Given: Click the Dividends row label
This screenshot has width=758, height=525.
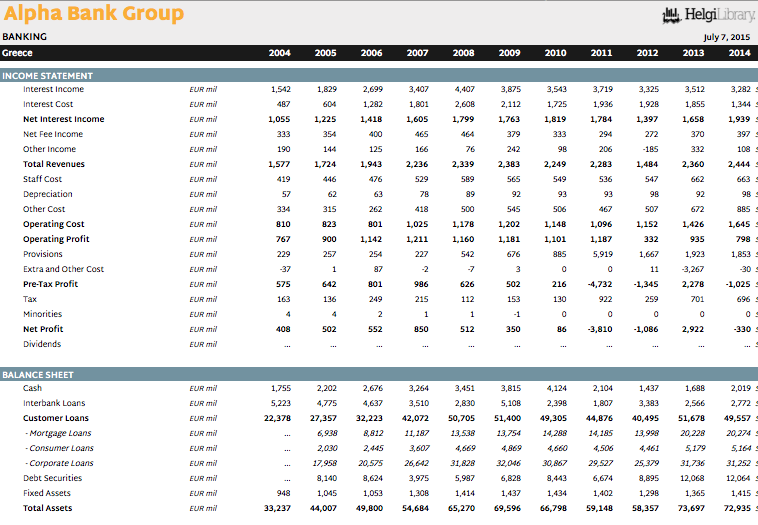Looking at the screenshot, I should tap(42, 344).
